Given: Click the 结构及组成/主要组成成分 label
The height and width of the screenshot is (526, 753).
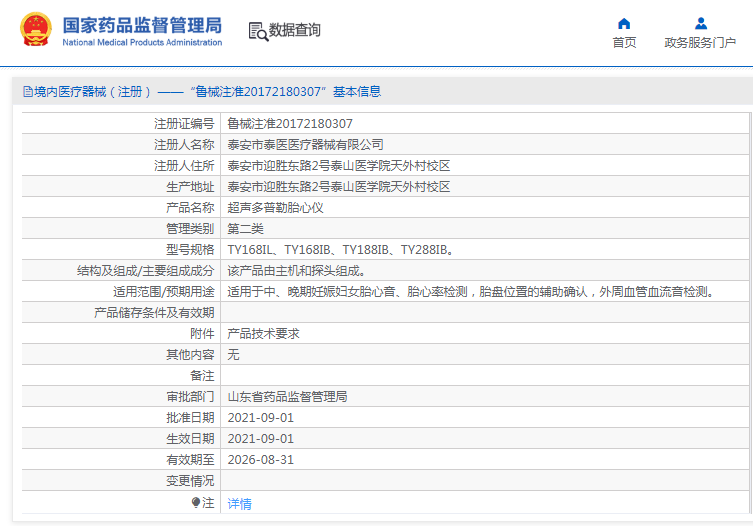Looking at the screenshot, I should click(146, 271).
